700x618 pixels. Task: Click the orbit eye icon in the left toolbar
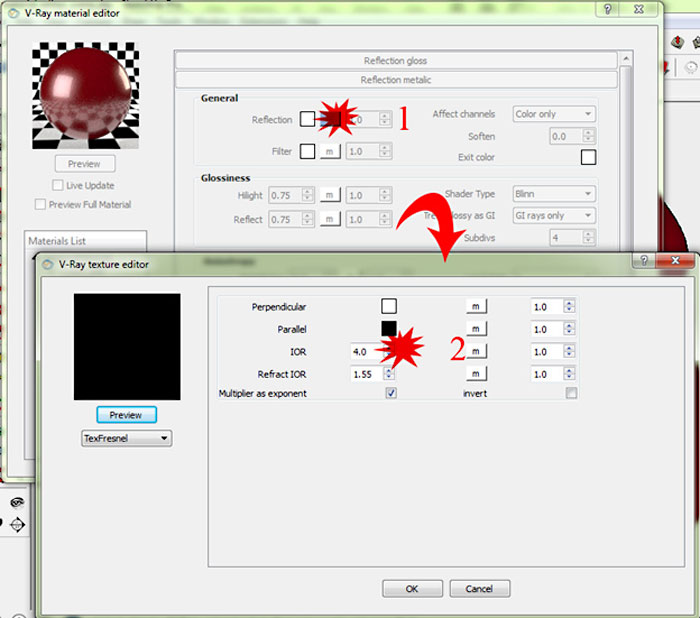tap(17, 502)
